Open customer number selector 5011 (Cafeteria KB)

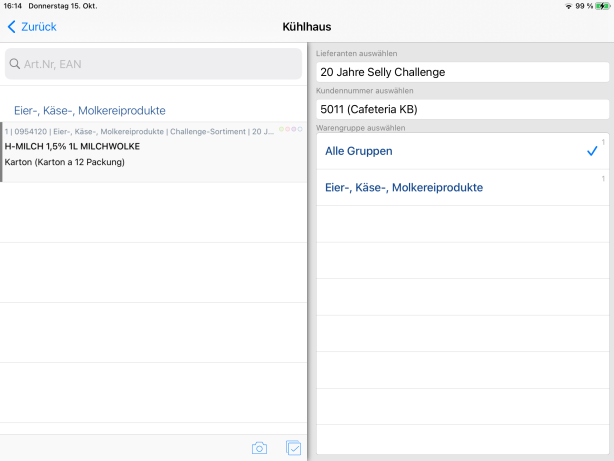462,109
